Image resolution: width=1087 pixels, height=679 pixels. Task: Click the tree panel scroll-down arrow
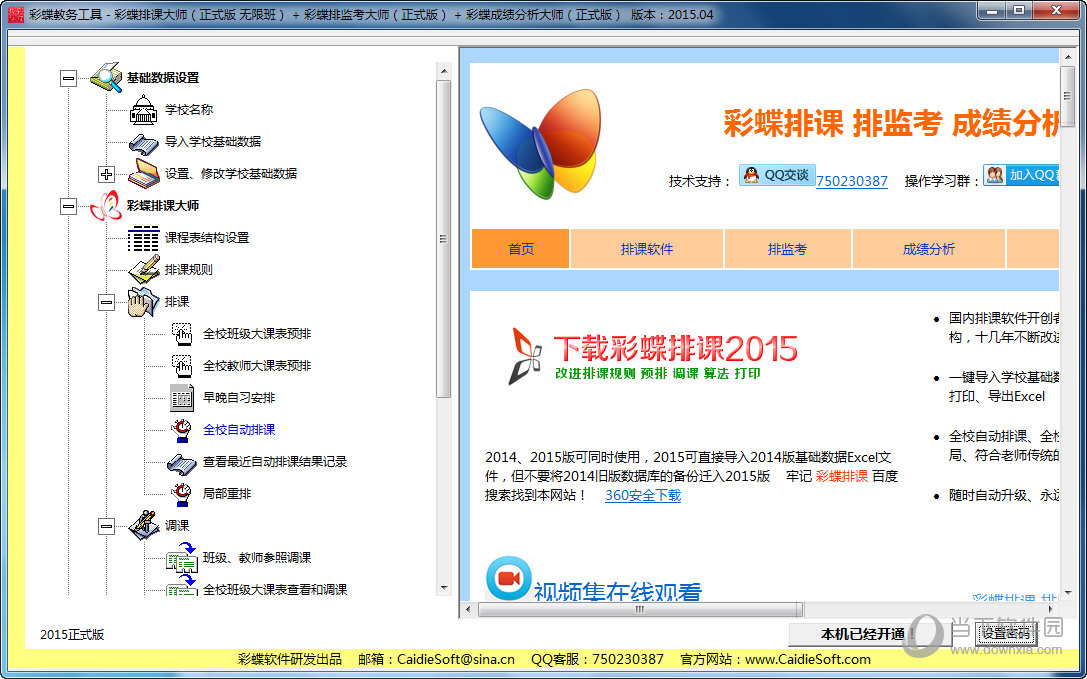coord(444,588)
